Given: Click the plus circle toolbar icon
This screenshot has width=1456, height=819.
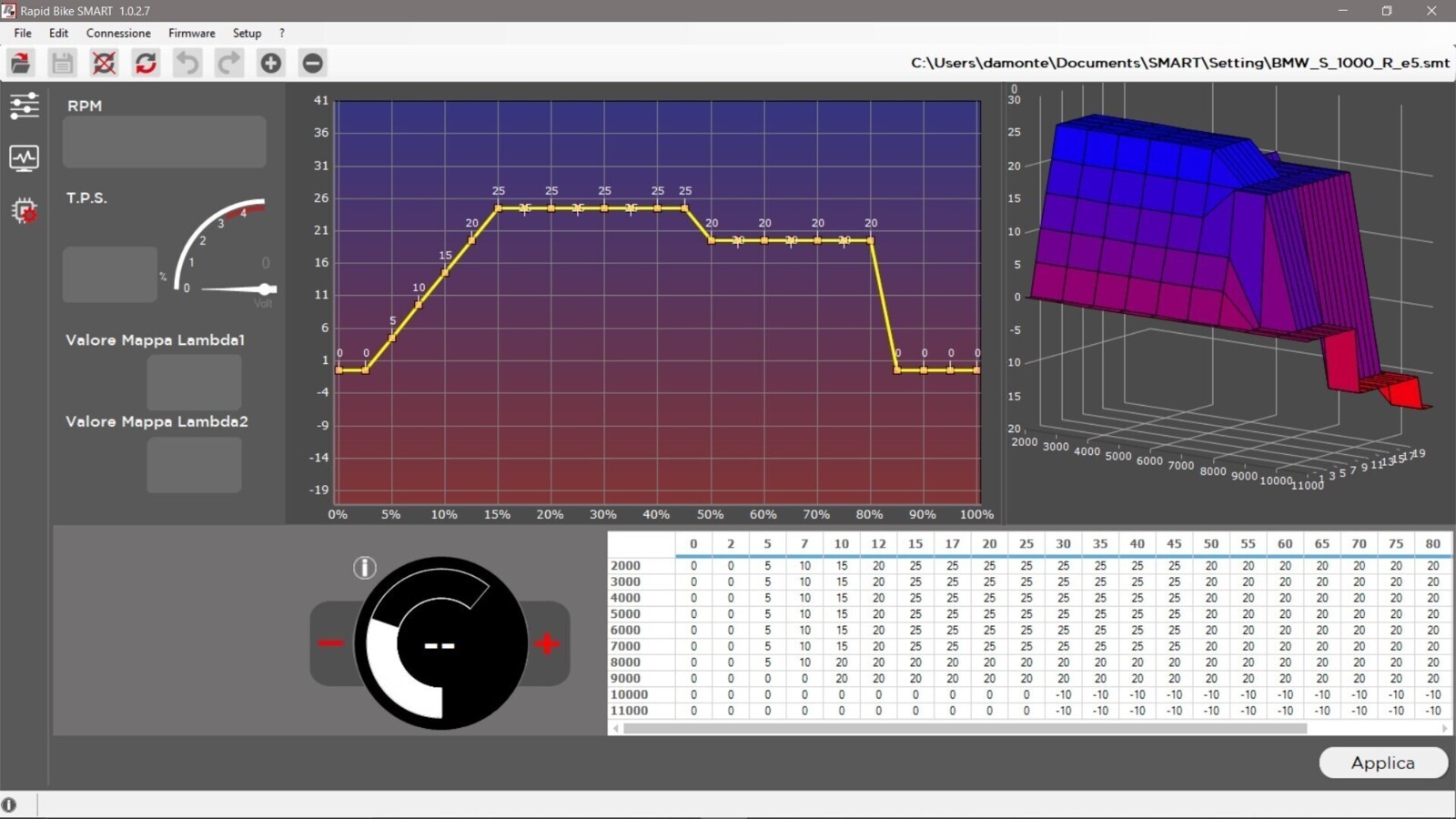Looking at the screenshot, I should point(271,63).
